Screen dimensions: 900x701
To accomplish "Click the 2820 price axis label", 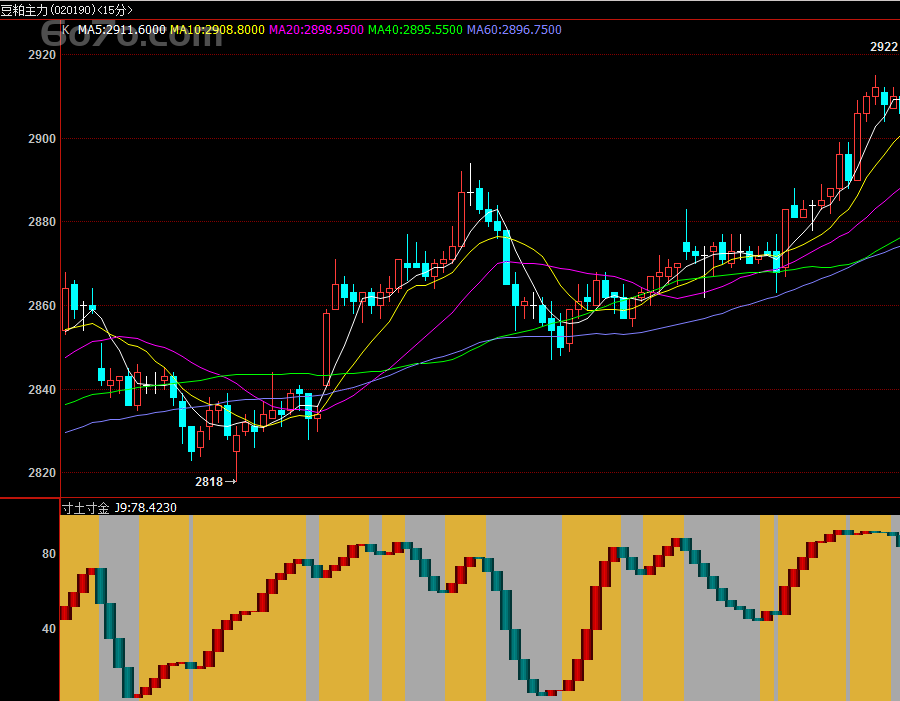I will coord(42,473).
